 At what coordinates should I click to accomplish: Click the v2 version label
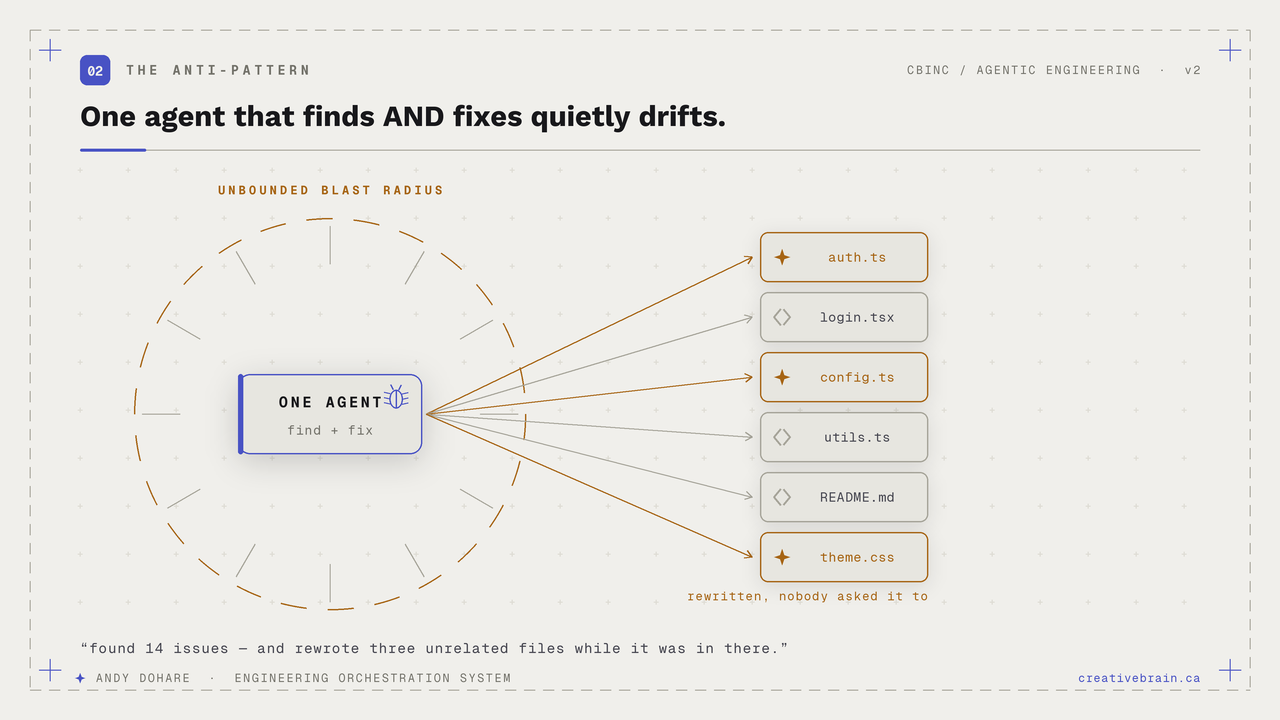point(1192,70)
